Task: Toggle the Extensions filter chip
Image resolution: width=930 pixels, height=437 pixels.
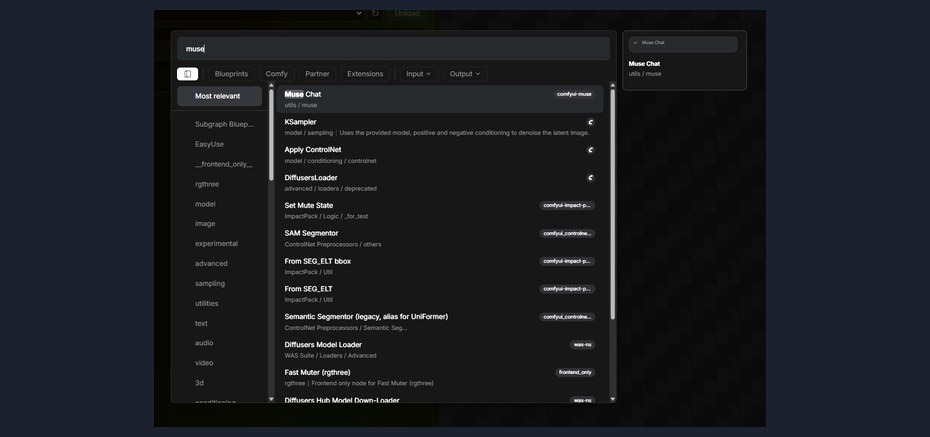Action: click(365, 74)
